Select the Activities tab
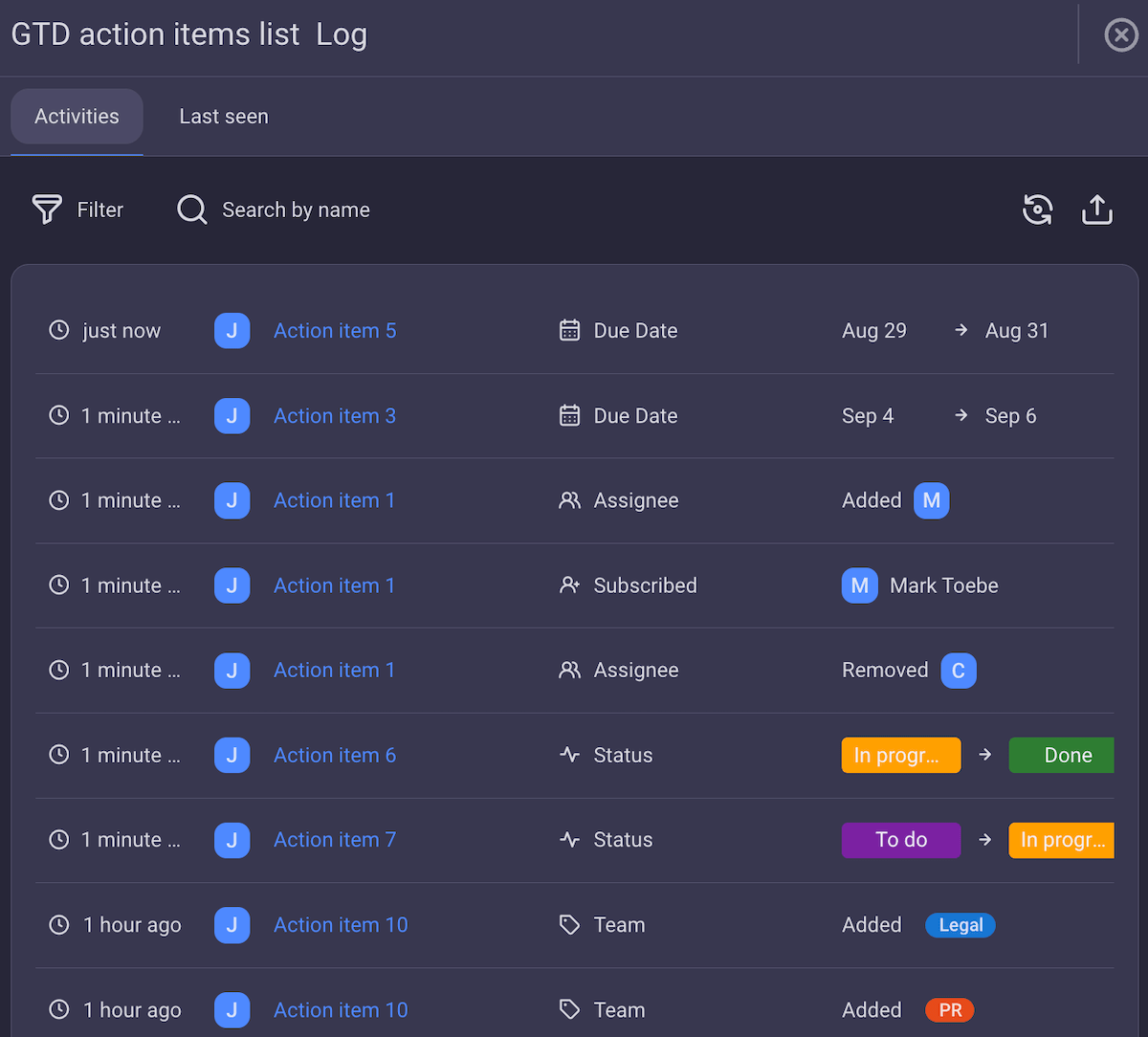Viewport: 1148px width, 1037px height. click(x=77, y=116)
